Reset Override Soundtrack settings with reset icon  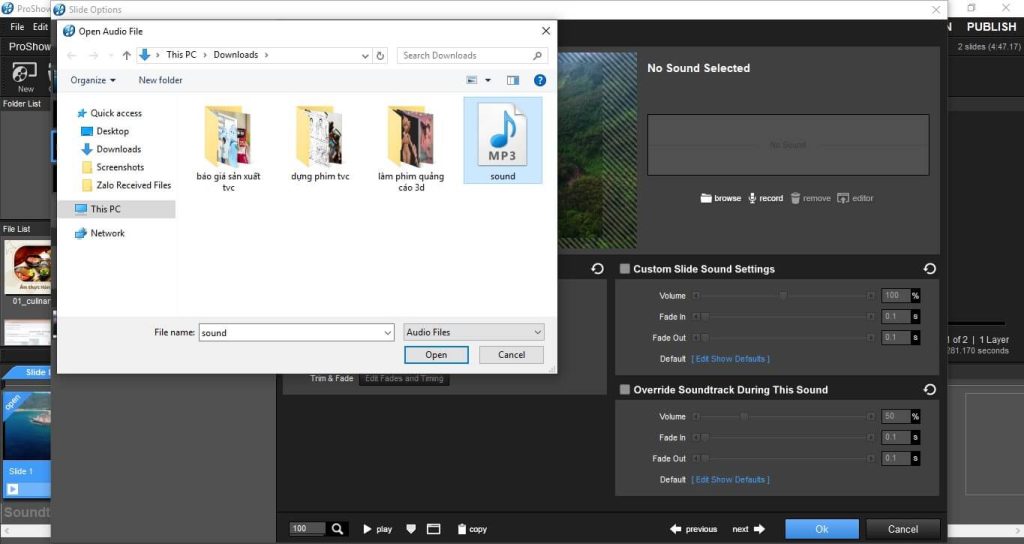[930, 390]
